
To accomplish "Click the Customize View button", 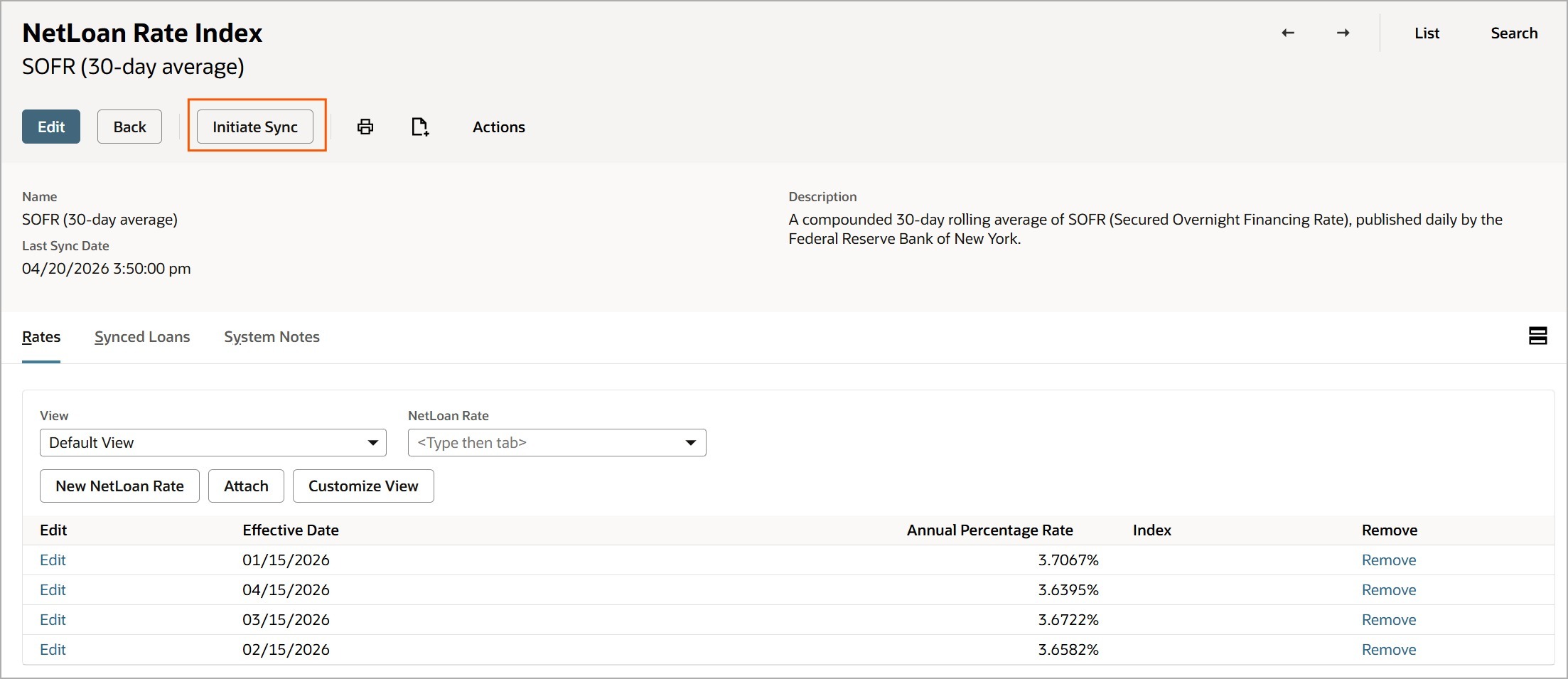I will pyautogui.click(x=363, y=486).
